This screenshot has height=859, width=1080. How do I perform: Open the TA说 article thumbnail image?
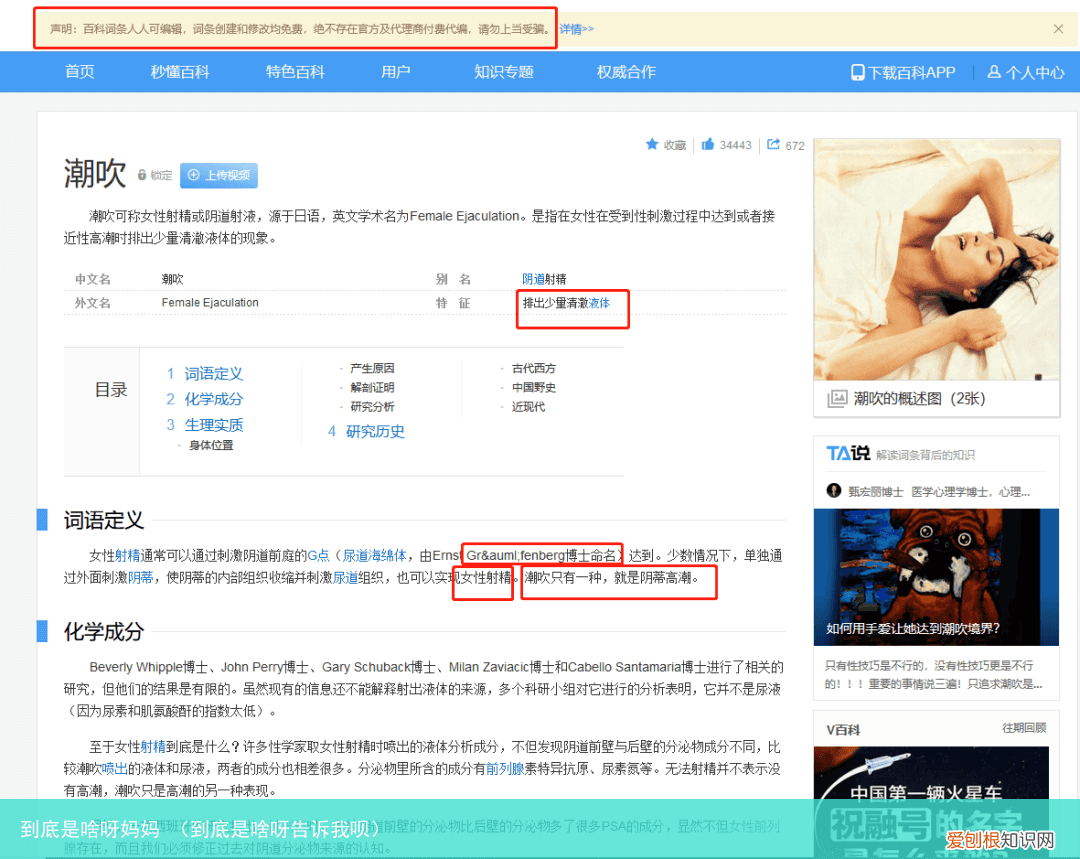(x=936, y=577)
